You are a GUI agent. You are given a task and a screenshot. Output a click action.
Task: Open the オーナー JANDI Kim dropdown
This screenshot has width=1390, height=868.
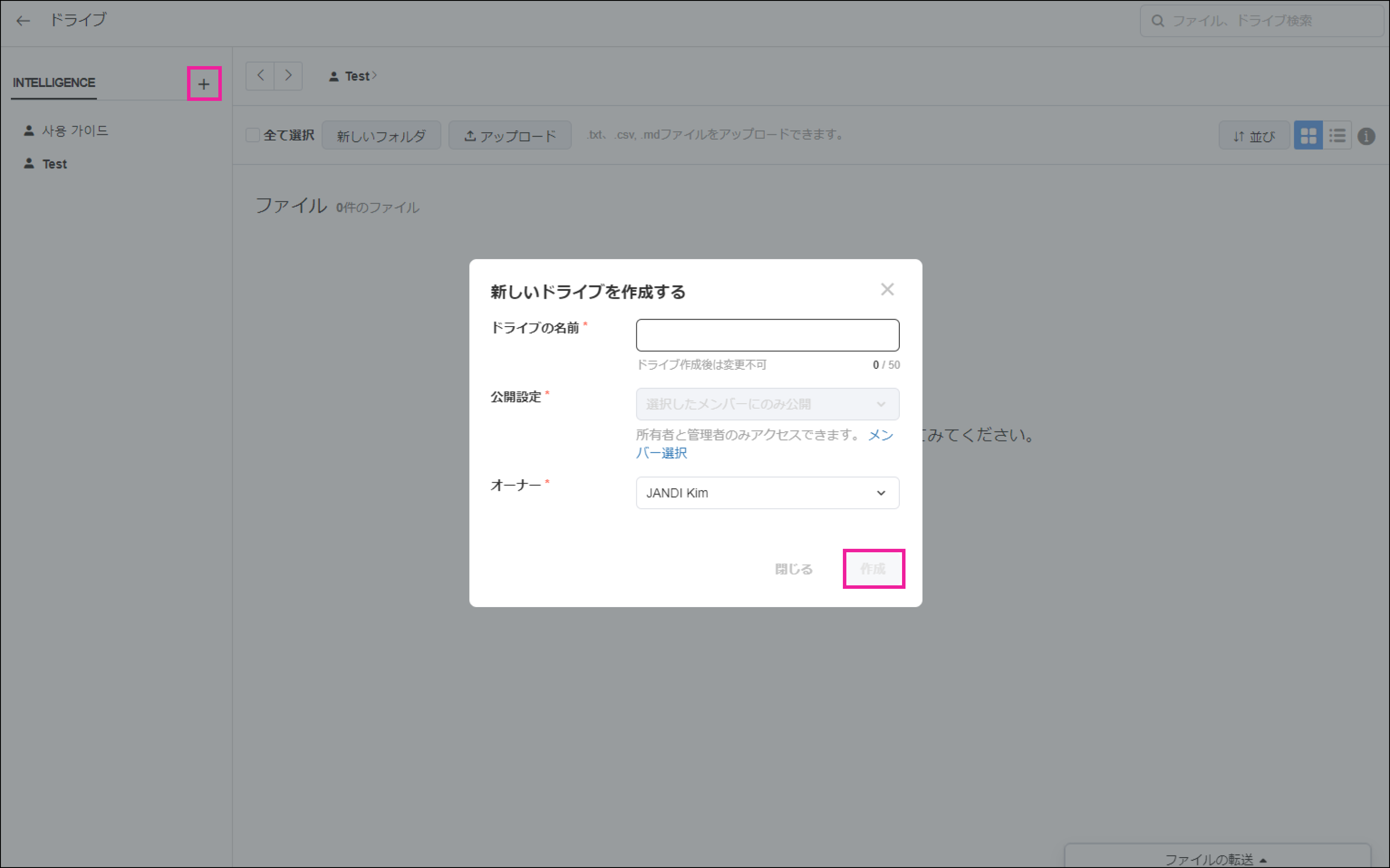pyautogui.click(x=767, y=493)
